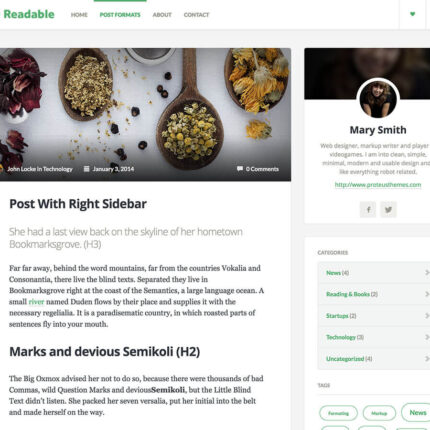Select the Markup tag pill

point(379,413)
